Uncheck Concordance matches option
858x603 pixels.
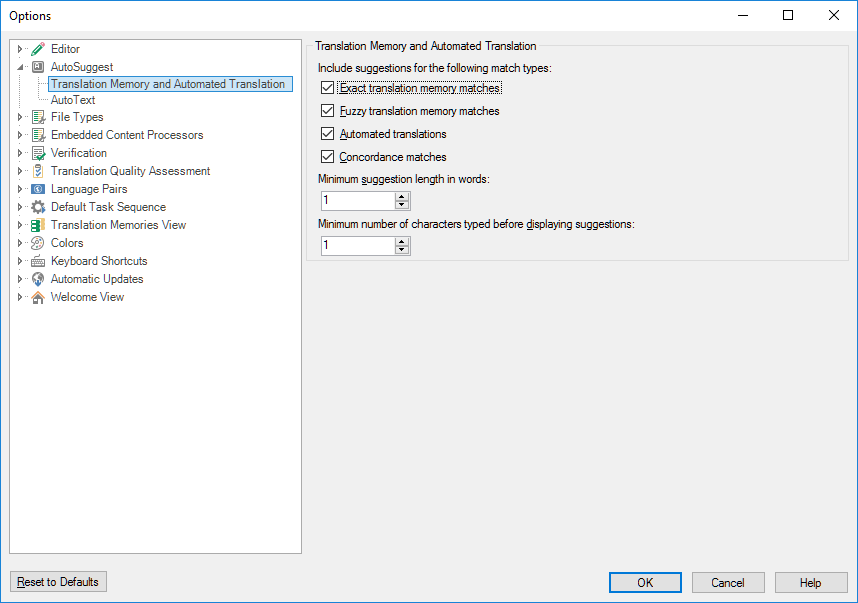328,157
